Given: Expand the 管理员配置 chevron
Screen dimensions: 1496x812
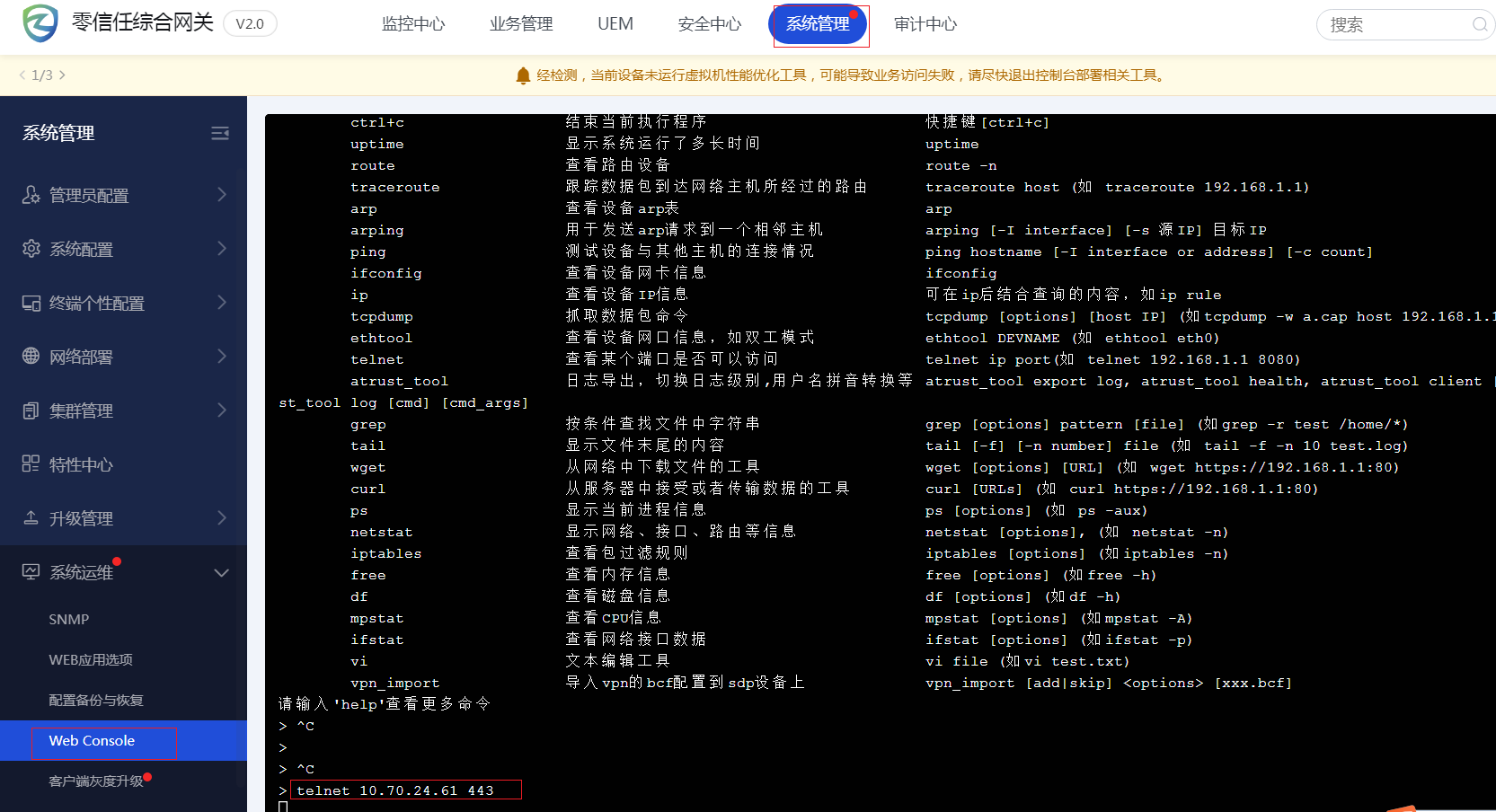Looking at the screenshot, I should (x=222, y=195).
